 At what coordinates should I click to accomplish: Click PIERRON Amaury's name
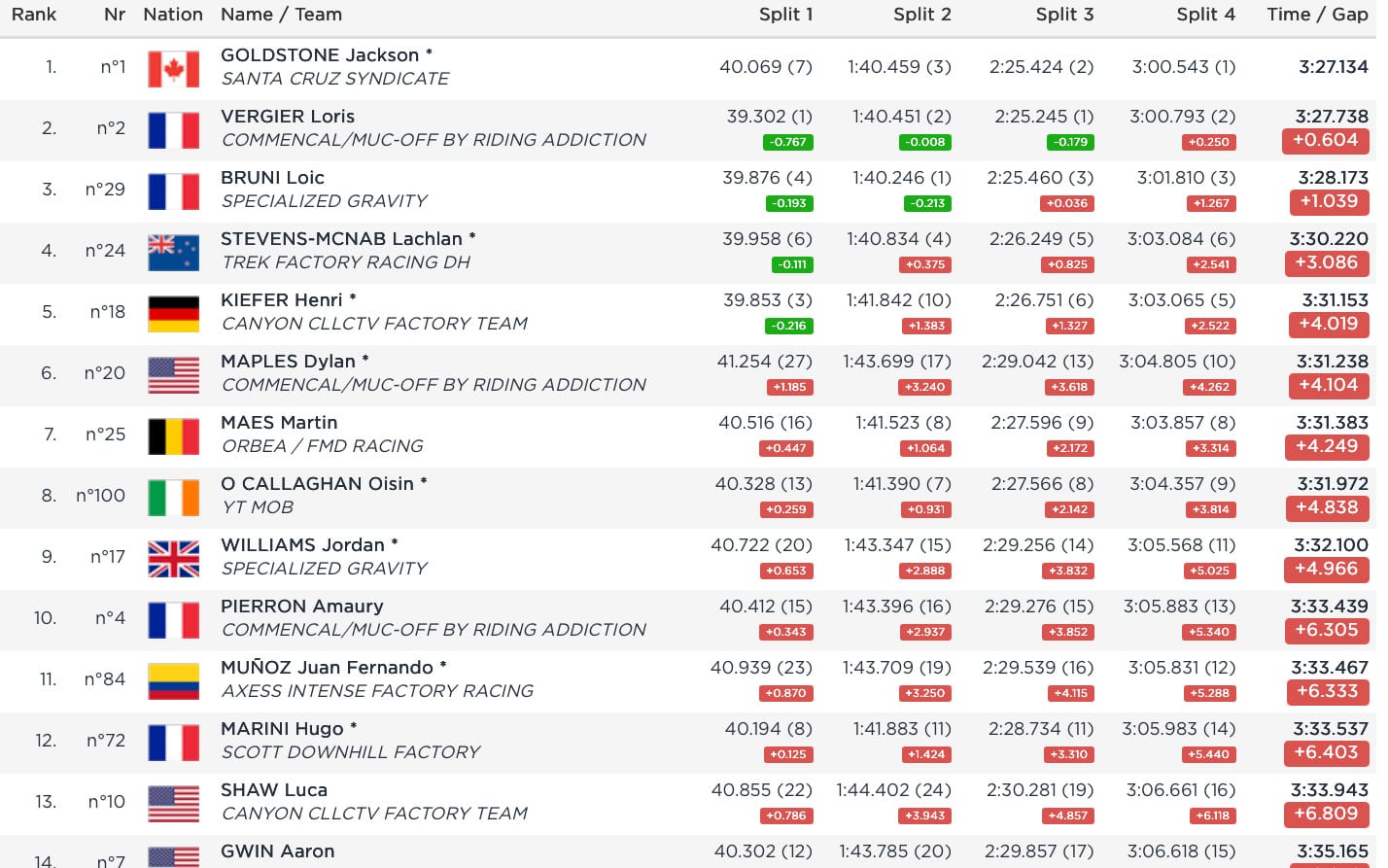301,607
